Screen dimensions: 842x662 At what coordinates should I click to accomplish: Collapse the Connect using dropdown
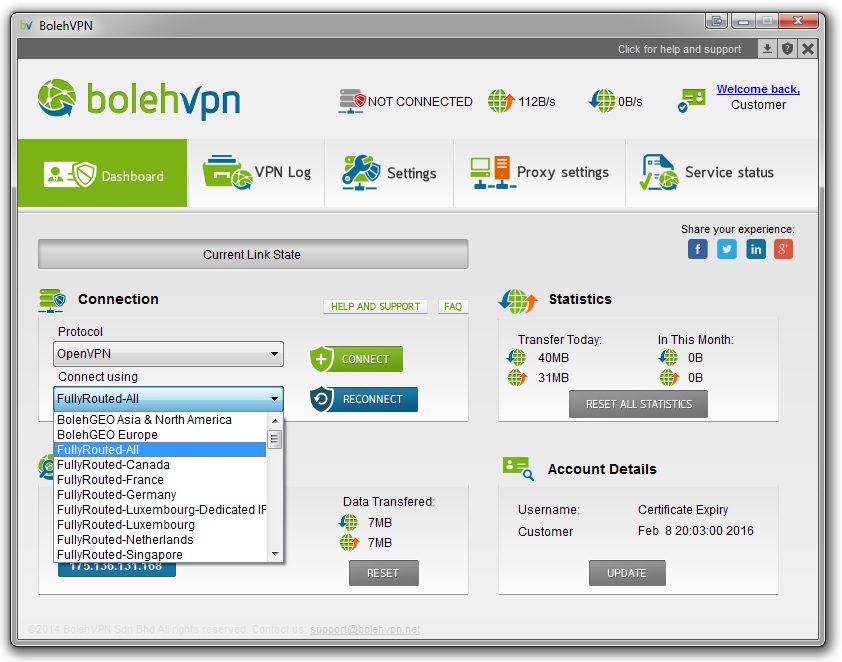tap(168, 398)
